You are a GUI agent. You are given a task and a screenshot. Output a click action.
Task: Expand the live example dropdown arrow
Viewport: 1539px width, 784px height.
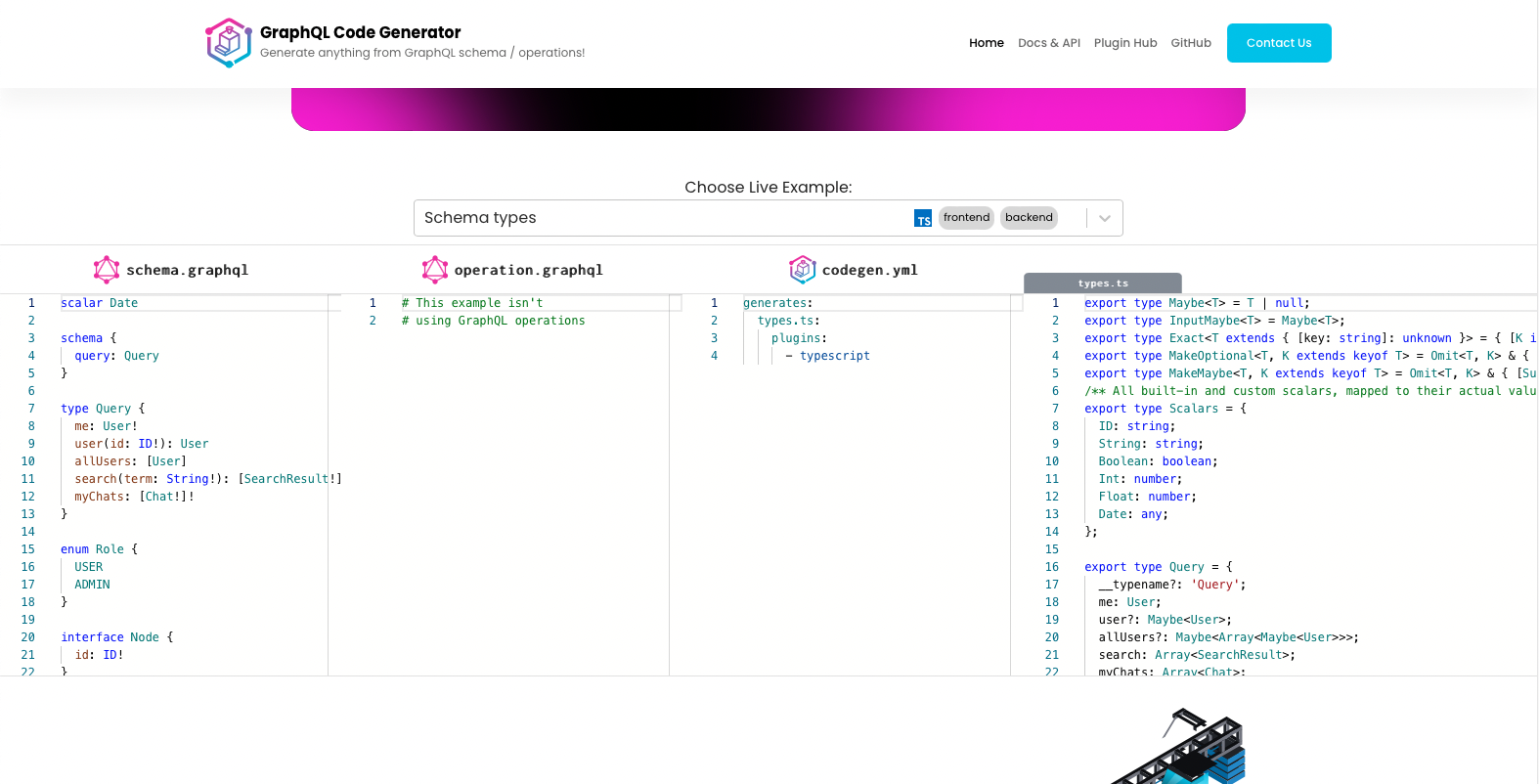[x=1105, y=218]
